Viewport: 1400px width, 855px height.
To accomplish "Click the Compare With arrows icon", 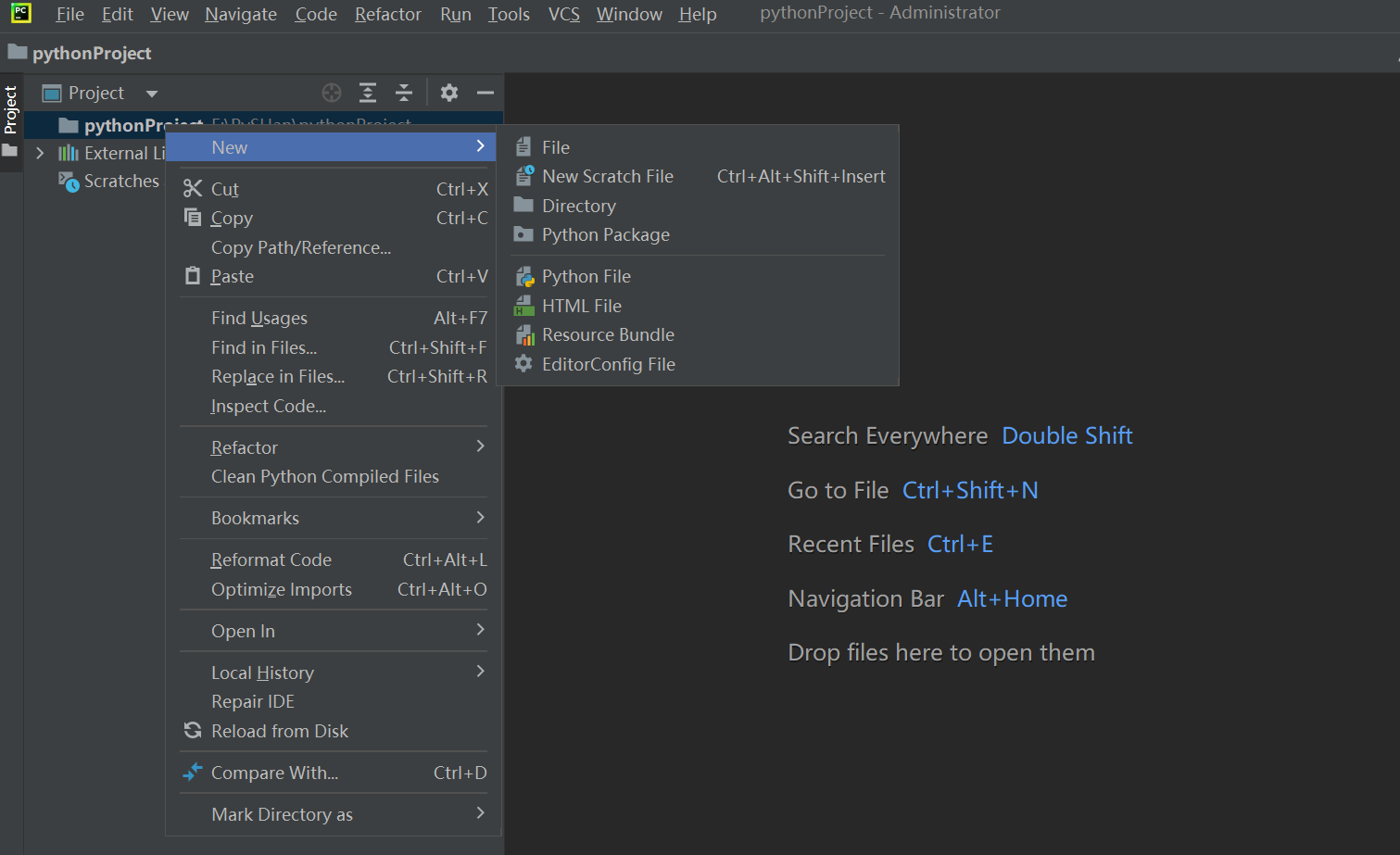I will click(193, 771).
